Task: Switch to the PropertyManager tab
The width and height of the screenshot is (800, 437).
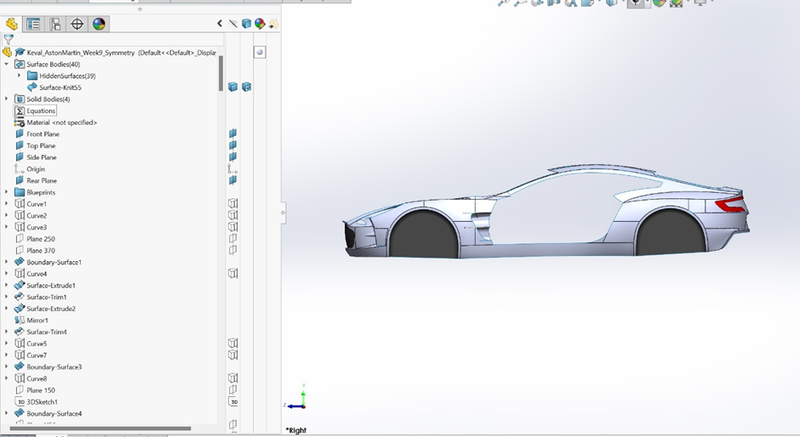Action: pos(33,24)
